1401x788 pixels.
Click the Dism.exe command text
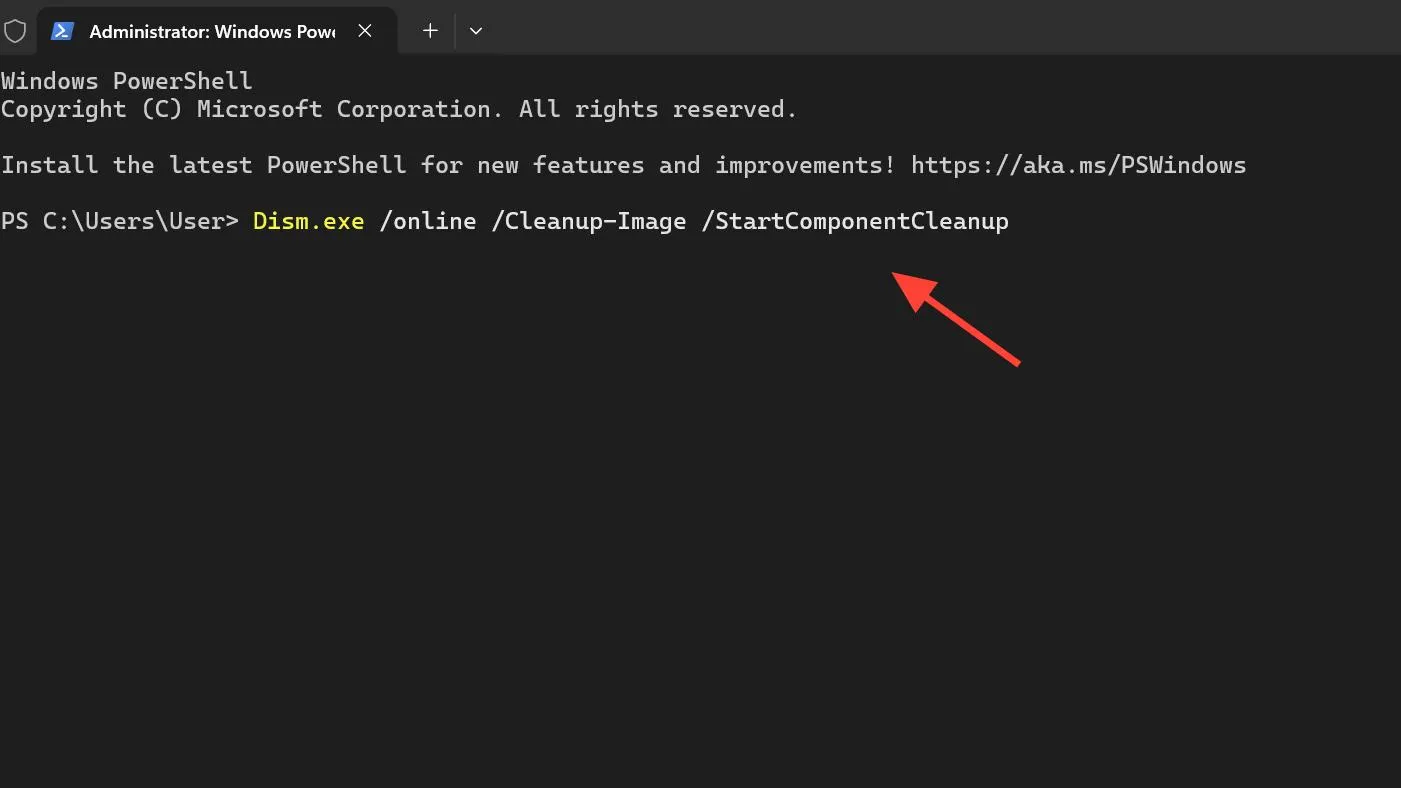click(x=308, y=221)
